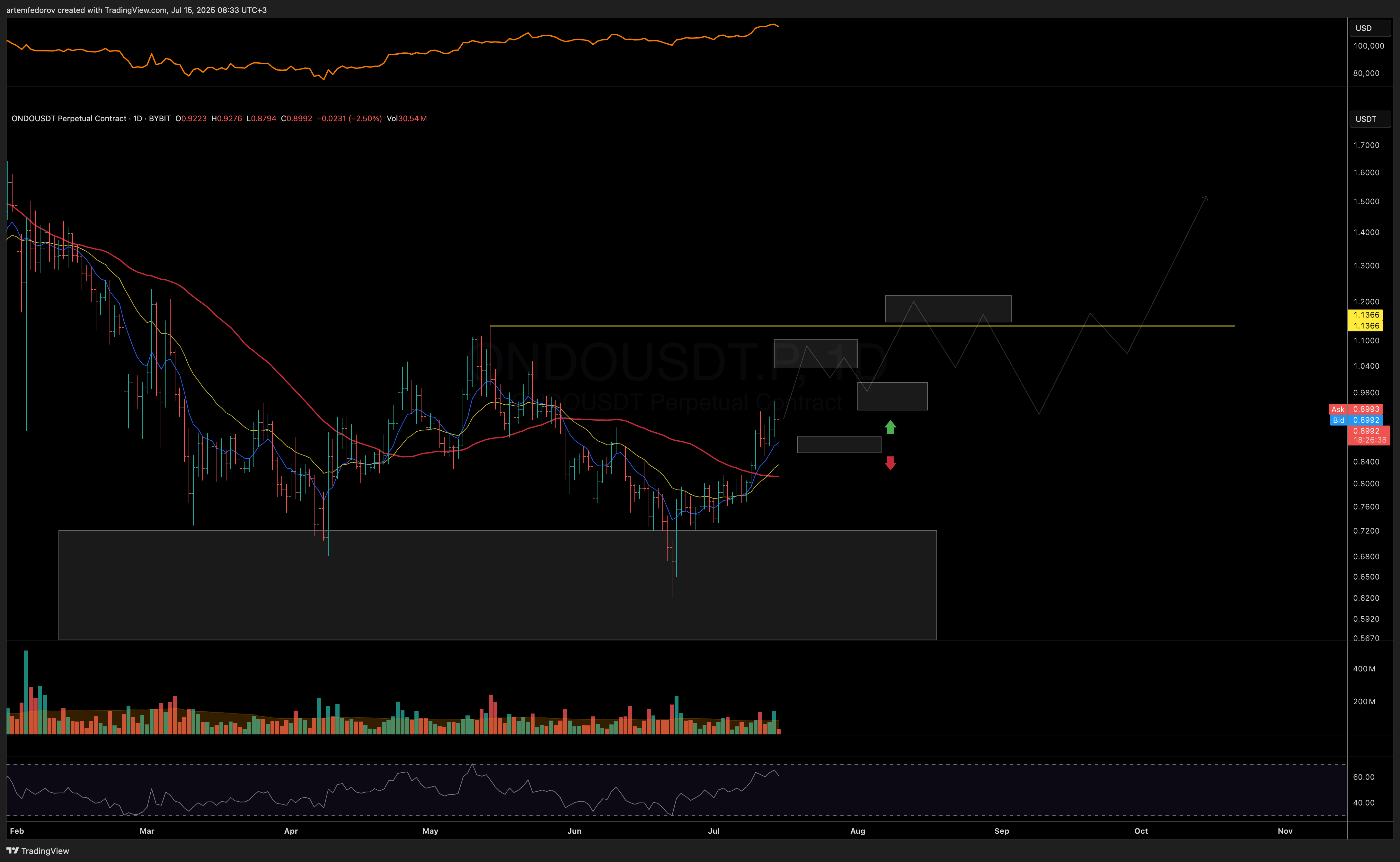Click the Feb label on the time axis

tap(17, 831)
